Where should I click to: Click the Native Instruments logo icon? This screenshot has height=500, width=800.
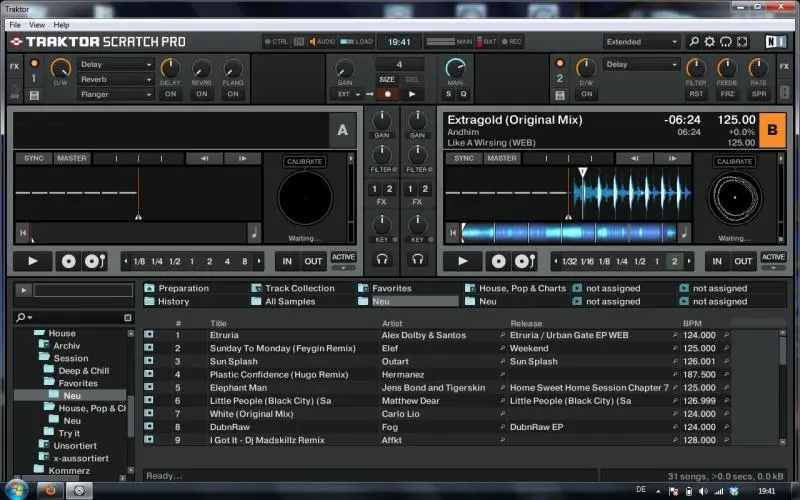click(x=775, y=42)
